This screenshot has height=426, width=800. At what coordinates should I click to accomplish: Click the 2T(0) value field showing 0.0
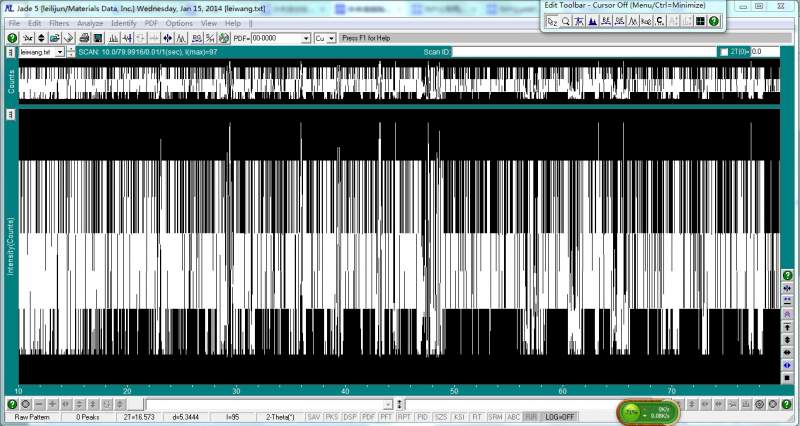pos(765,52)
